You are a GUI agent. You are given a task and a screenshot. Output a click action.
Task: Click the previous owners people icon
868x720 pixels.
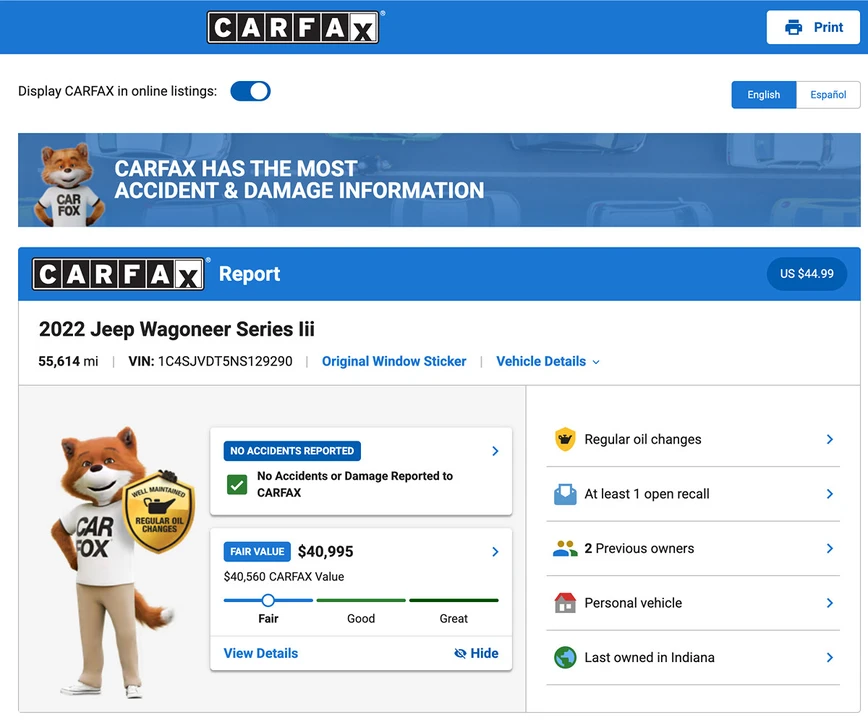click(565, 548)
